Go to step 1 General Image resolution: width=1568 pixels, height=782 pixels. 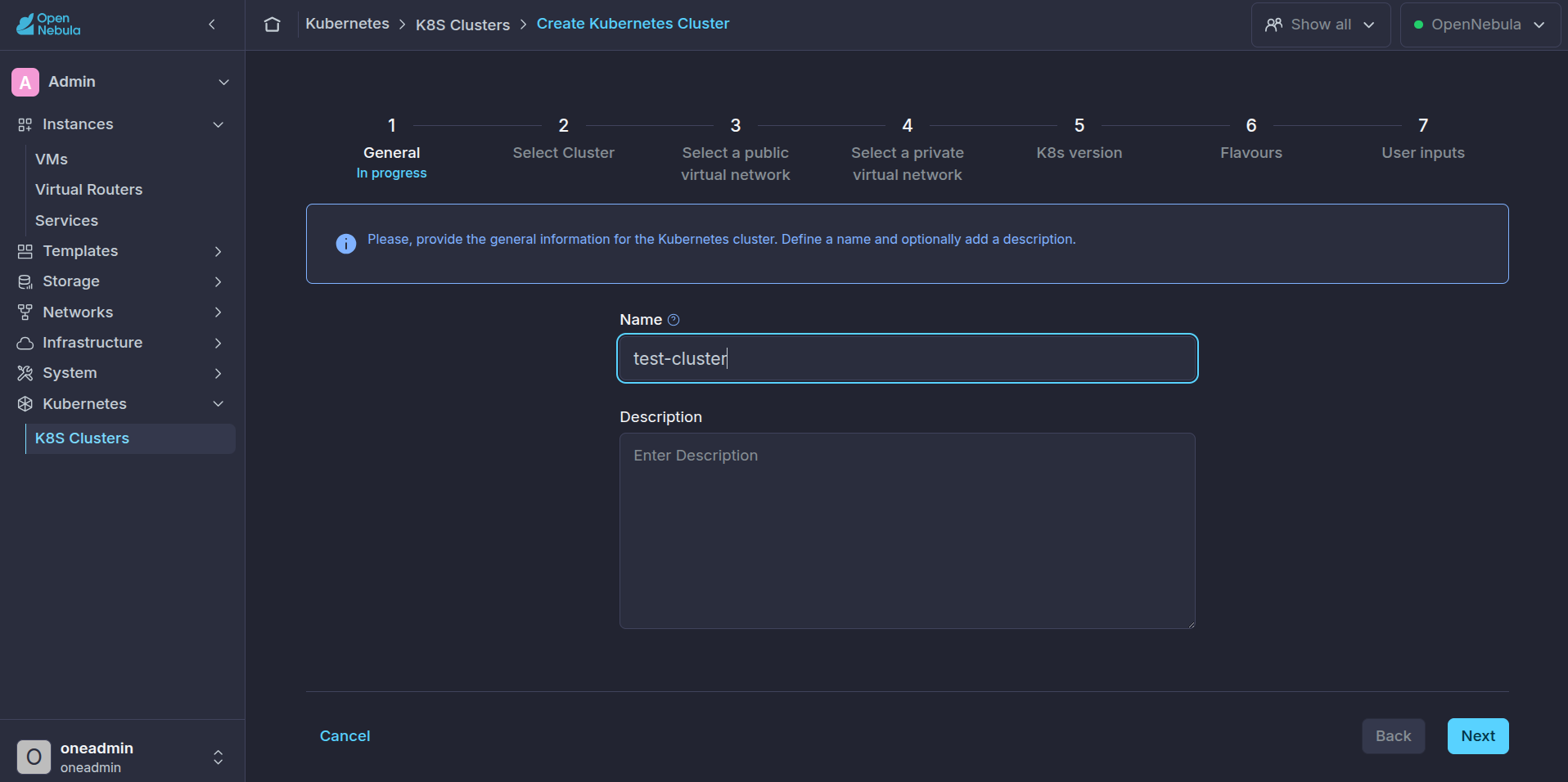pos(391,148)
